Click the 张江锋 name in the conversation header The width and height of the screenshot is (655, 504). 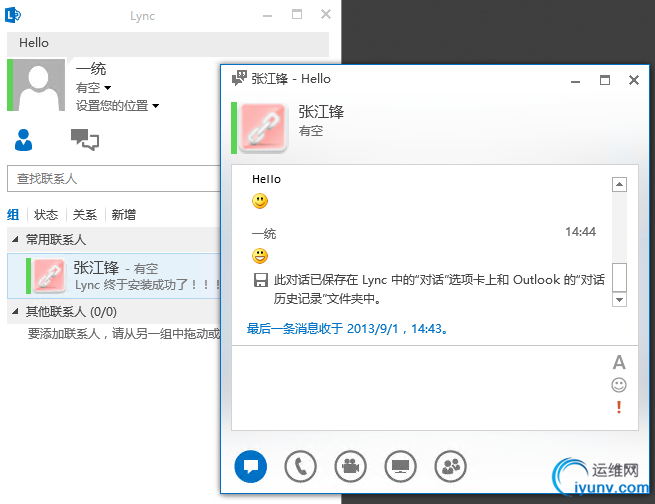(x=321, y=112)
